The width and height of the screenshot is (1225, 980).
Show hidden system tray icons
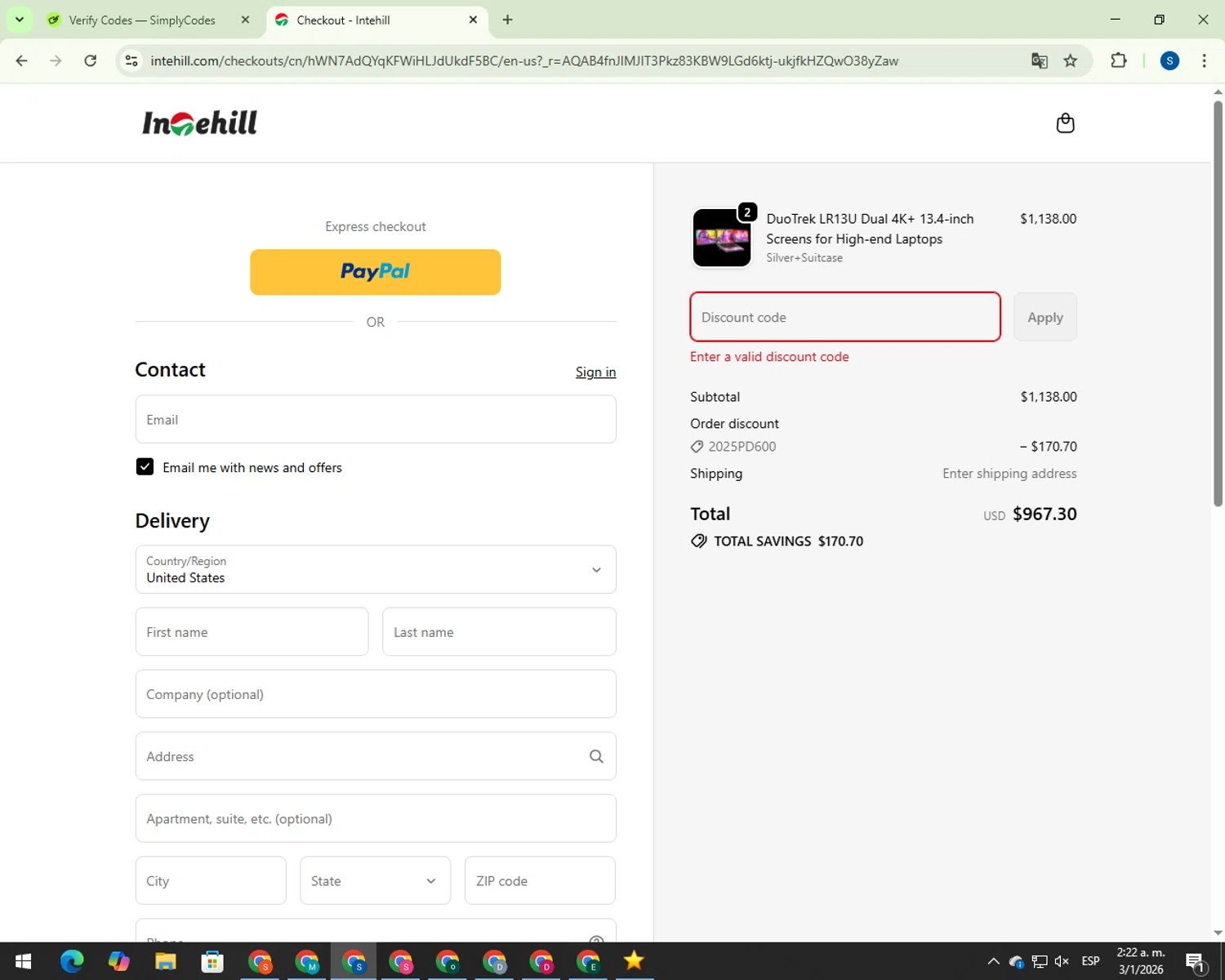993,961
